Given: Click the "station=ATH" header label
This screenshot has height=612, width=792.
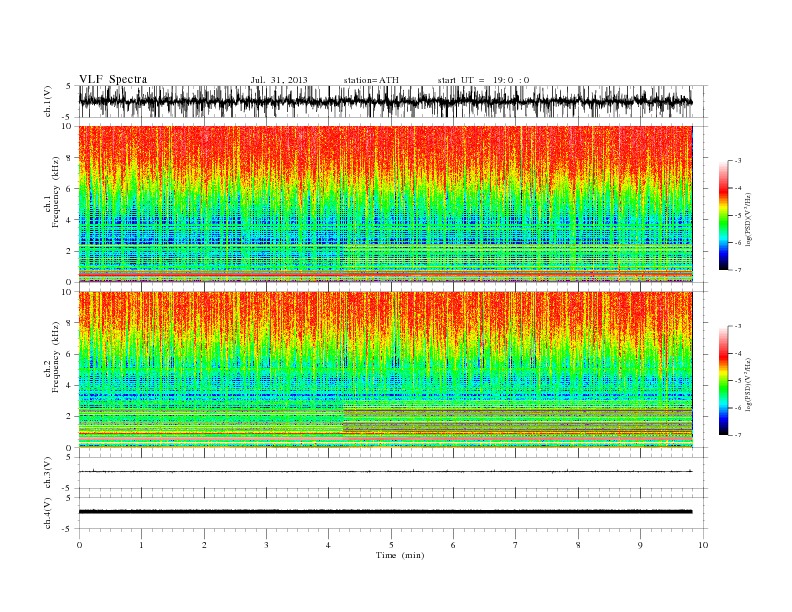Looking at the screenshot, I should 371,80.
